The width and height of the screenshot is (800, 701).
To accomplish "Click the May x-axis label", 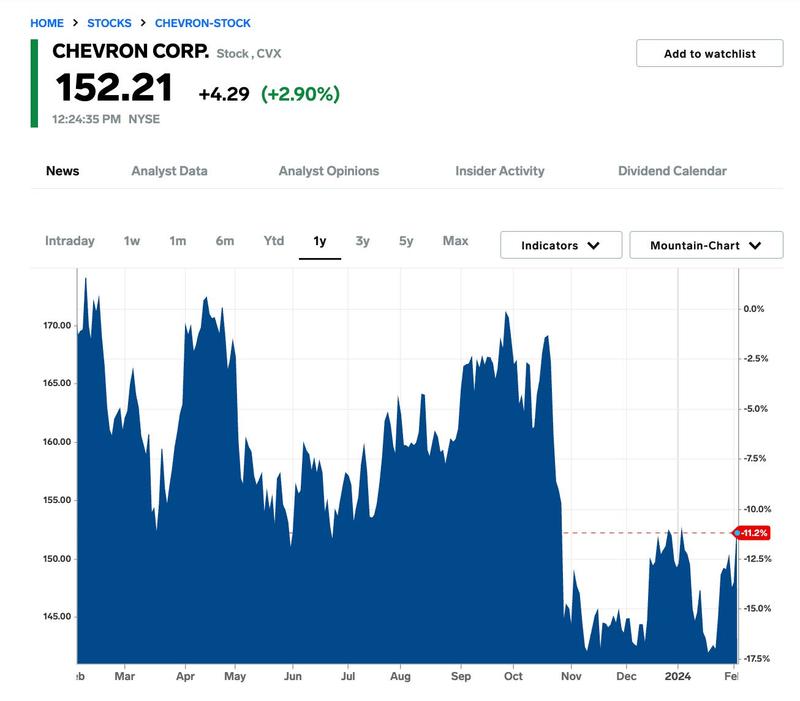I will click(x=235, y=676).
